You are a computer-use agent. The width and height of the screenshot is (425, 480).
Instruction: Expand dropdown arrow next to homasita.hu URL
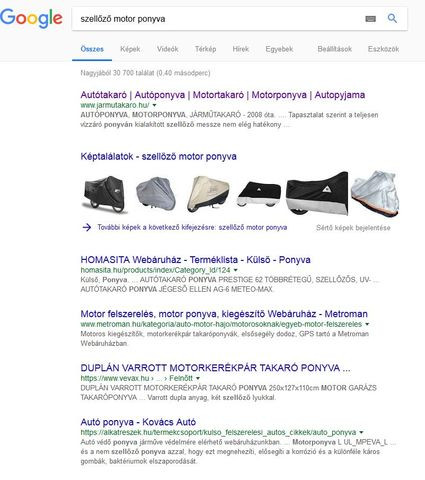point(236,270)
